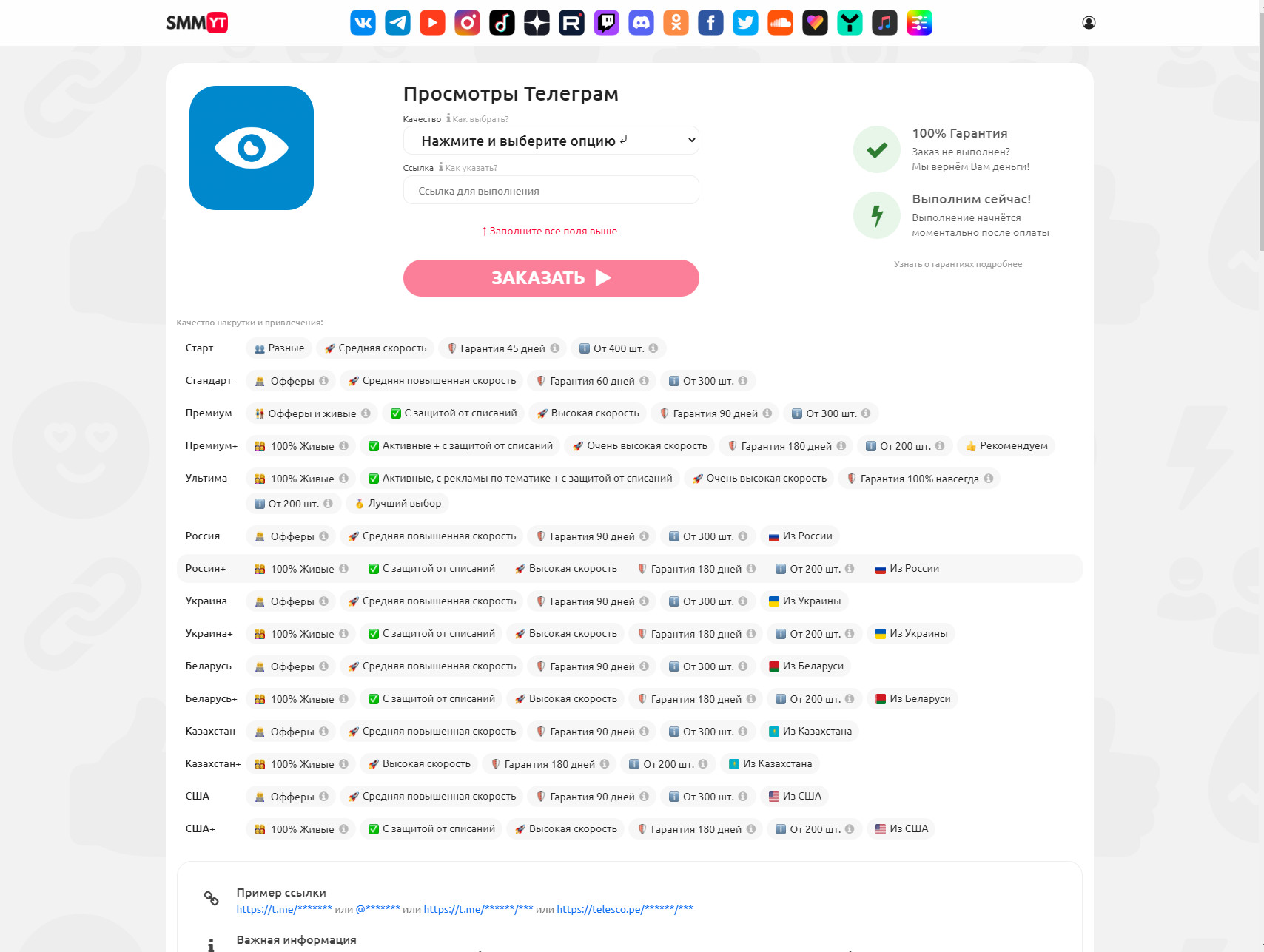Open the Instagram services icon
Viewport: 1264px width, 952px height.
[x=467, y=23]
